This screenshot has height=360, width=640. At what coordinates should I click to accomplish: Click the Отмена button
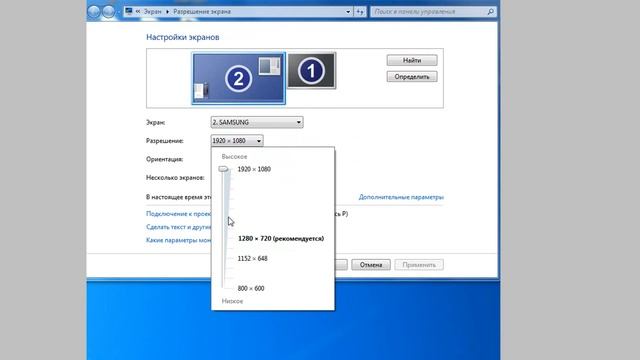(x=371, y=264)
